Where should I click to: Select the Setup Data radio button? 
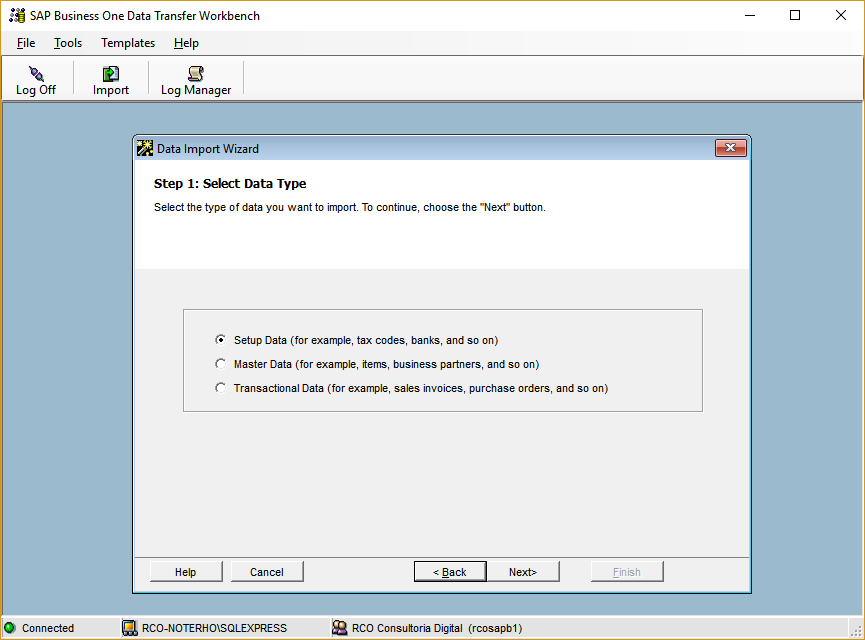tap(221, 340)
